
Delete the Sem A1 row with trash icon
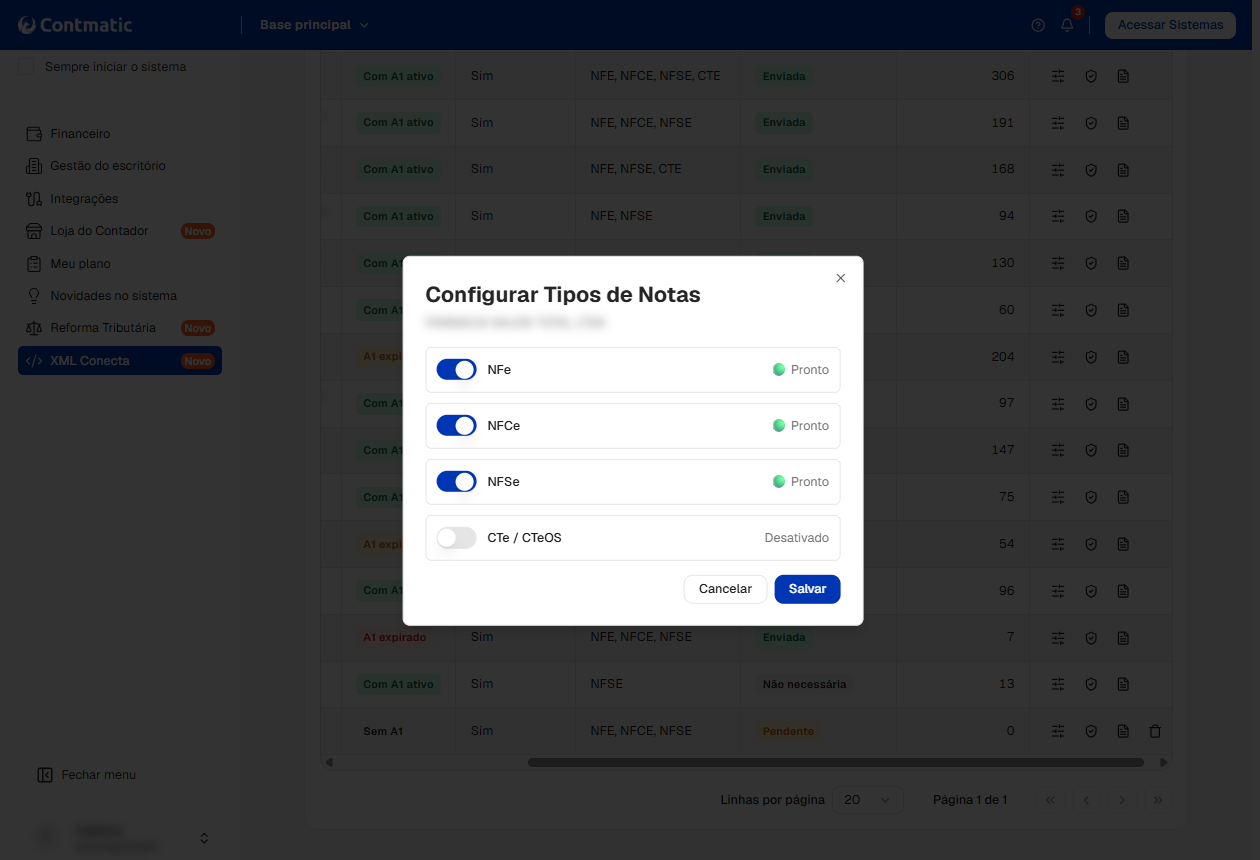point(1155,731)
